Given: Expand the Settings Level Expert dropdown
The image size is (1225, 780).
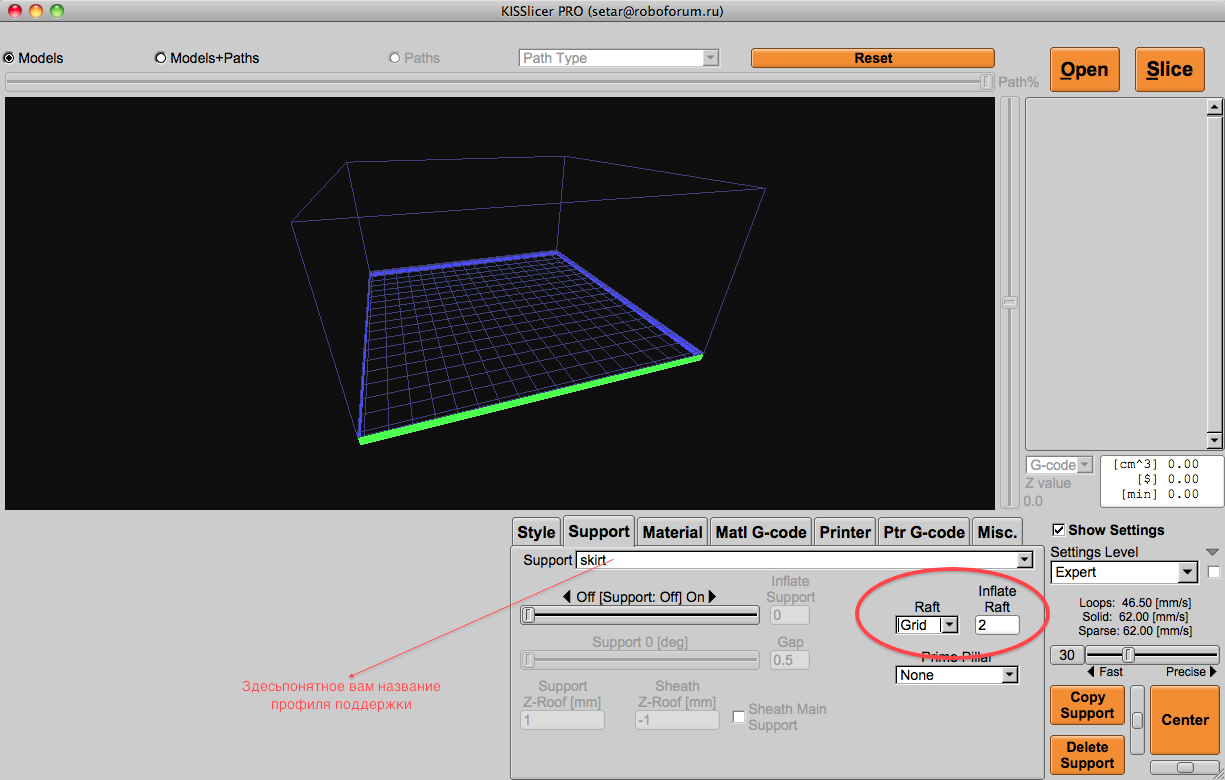Looking at the screenshot, I should (x=1187, y=572).
